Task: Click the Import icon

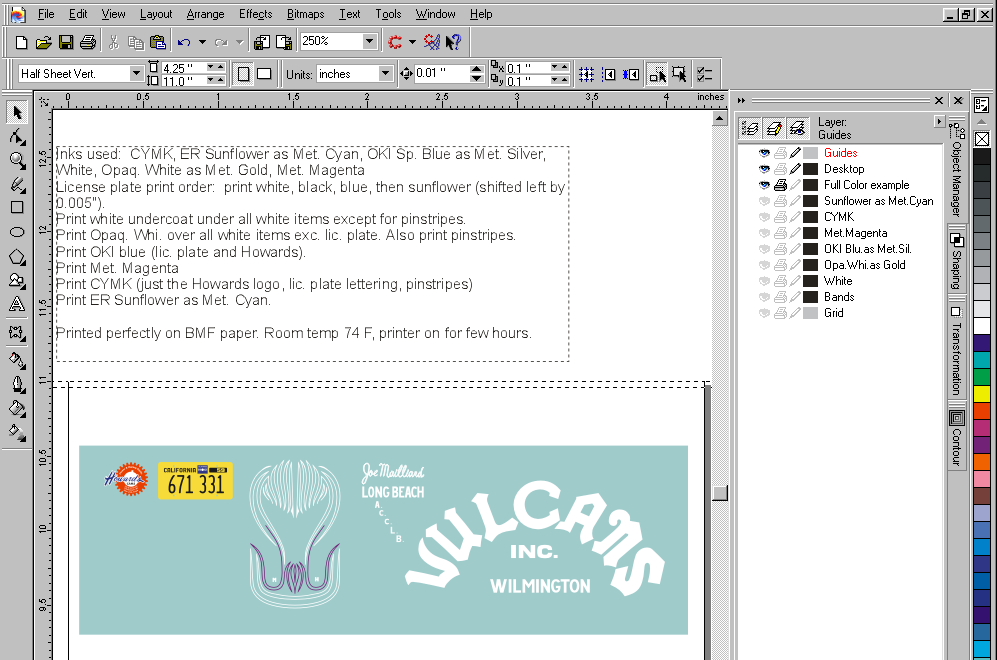Action: (261, 43)
